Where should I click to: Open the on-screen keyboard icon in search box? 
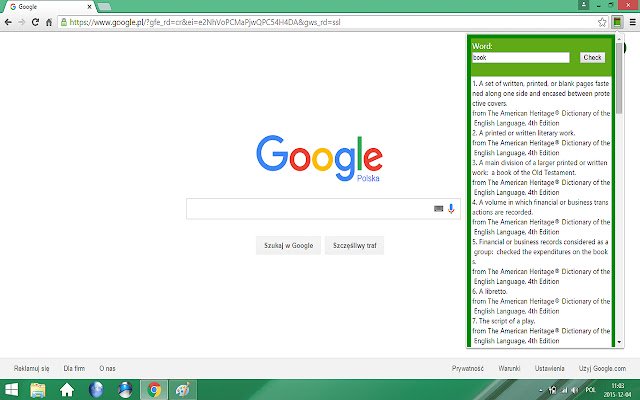438,209
